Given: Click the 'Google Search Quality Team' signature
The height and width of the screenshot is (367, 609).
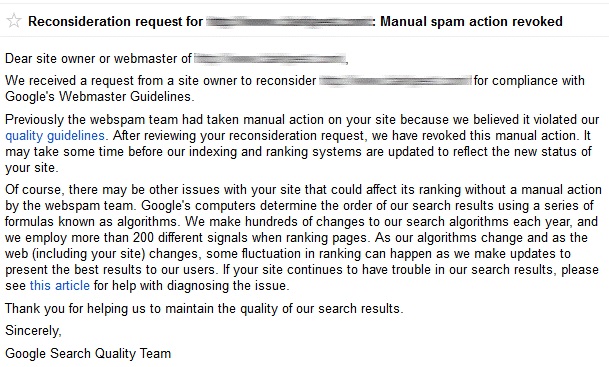Looking at the screenshot, I should click(x=88, y=353).
